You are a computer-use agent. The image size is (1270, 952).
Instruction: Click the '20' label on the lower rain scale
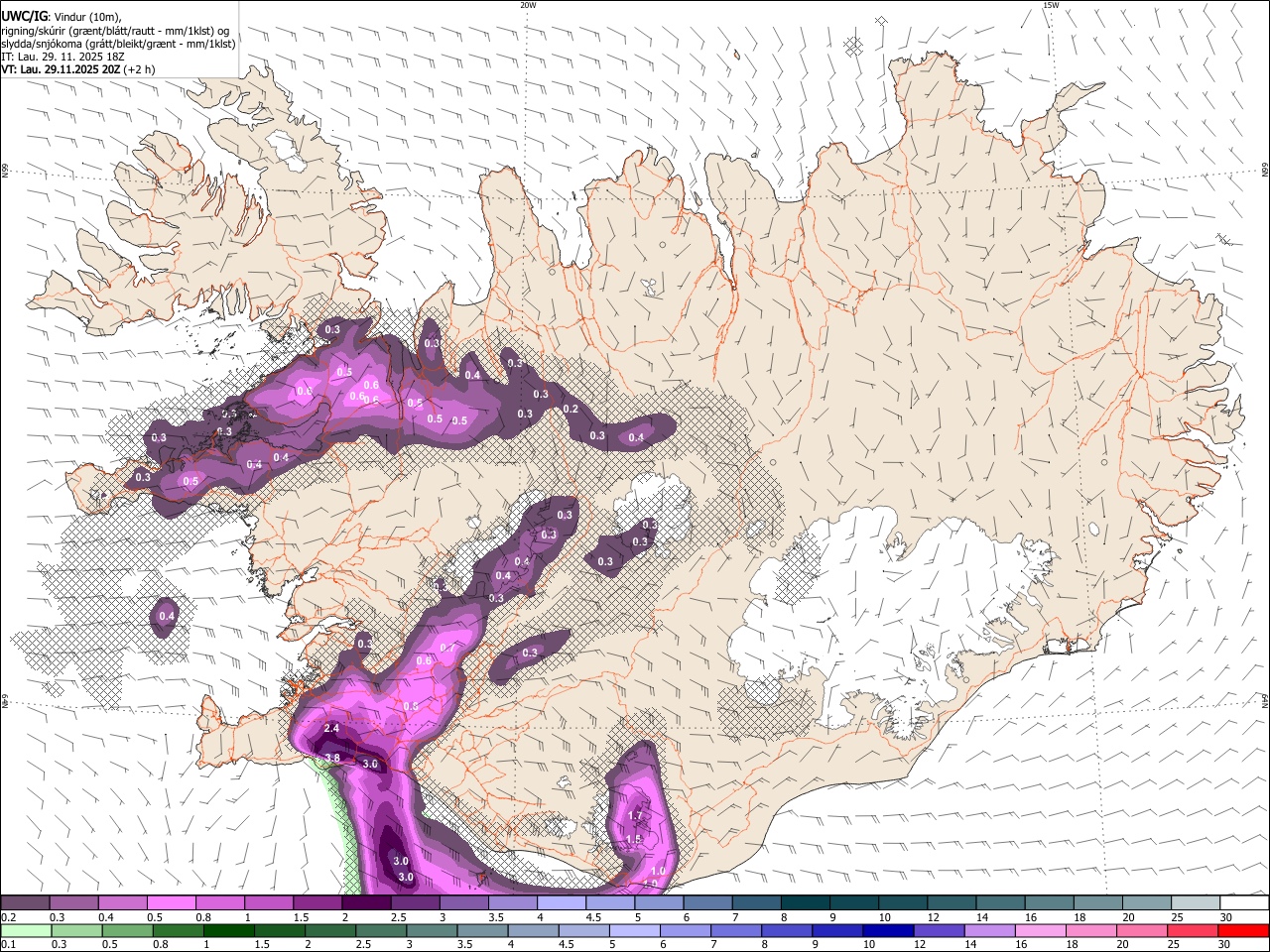pos(1123,944)
